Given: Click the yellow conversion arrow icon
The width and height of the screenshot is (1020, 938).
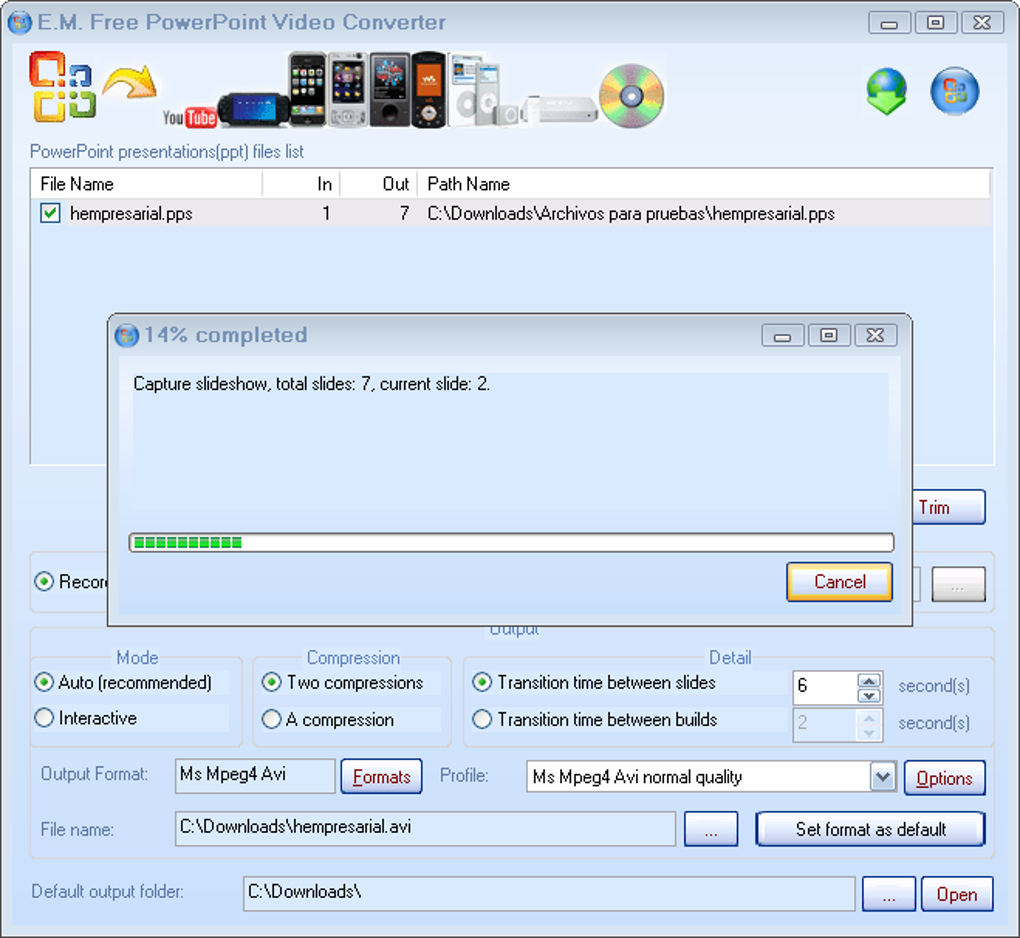Looking at the screenshot, I should tap(130, 83).
